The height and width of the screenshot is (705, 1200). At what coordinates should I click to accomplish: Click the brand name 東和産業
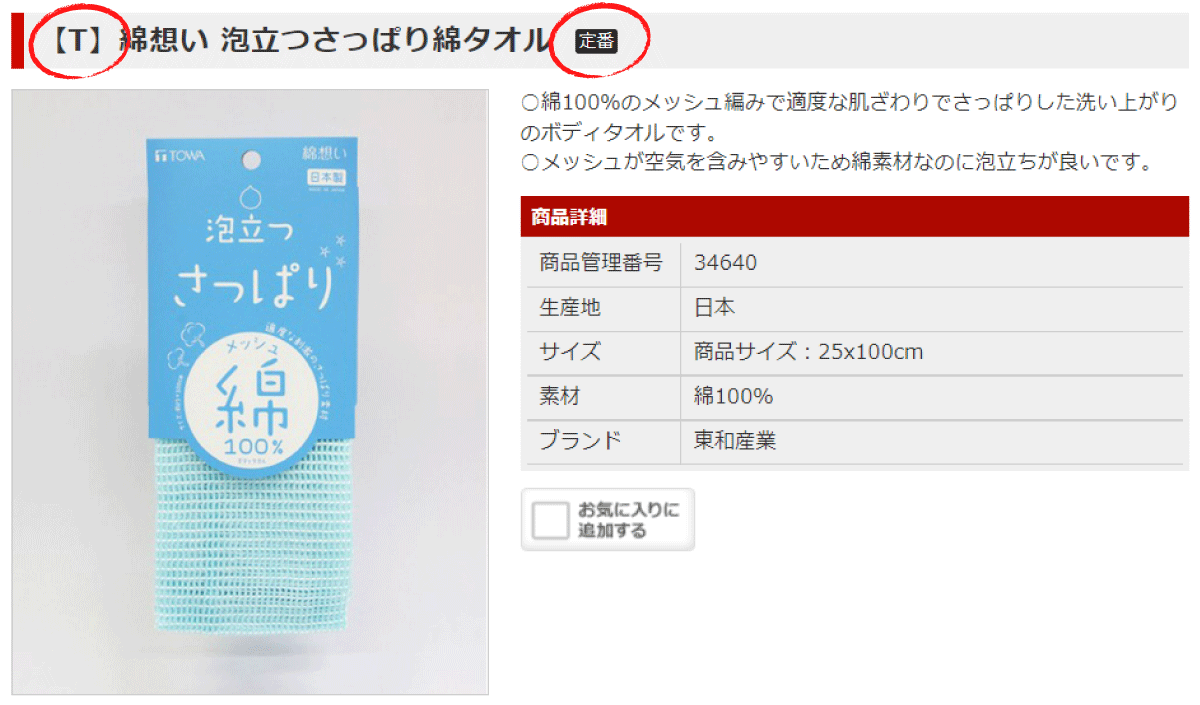click(x=735, y=441)
